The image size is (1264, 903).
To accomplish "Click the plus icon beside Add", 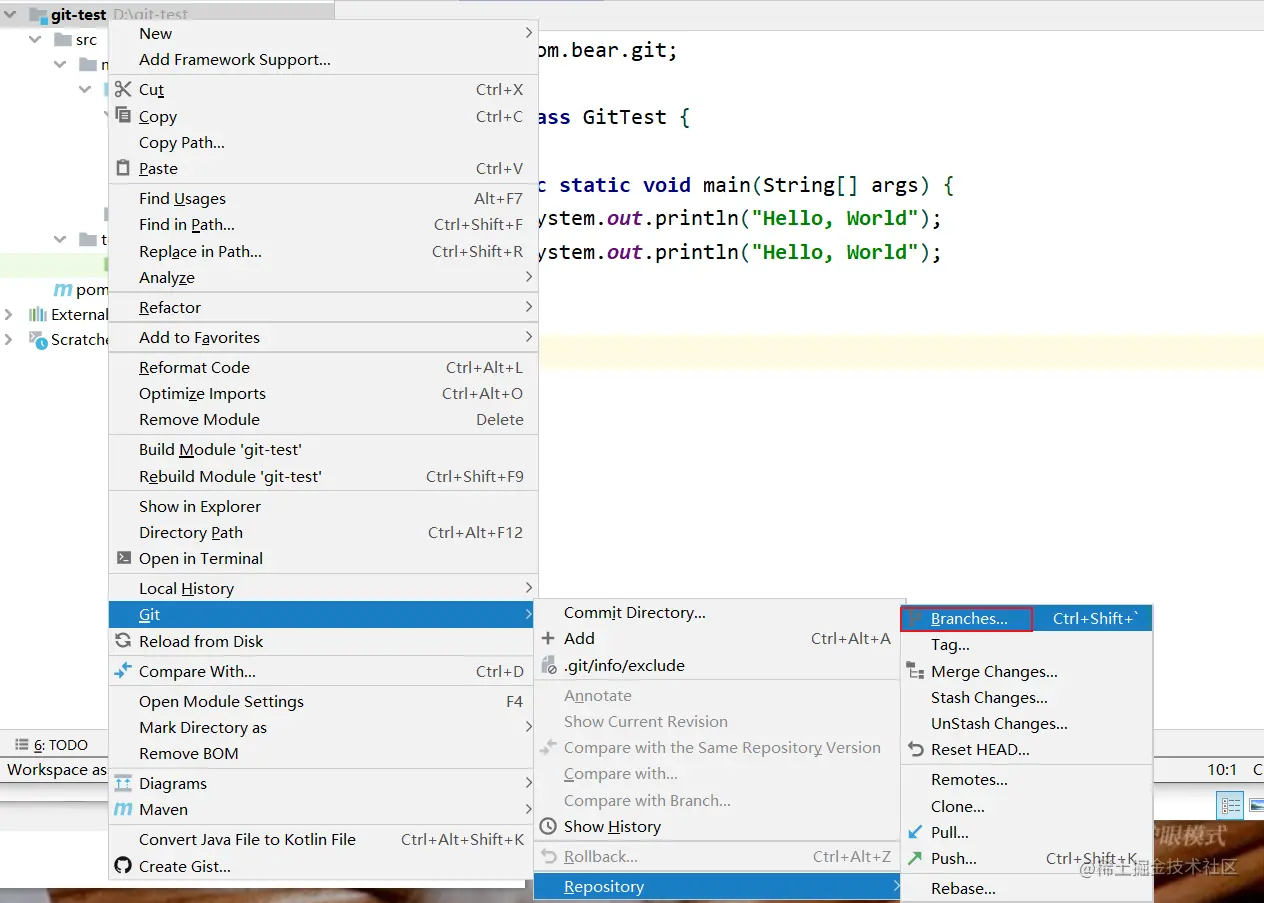I will point(547,638).
